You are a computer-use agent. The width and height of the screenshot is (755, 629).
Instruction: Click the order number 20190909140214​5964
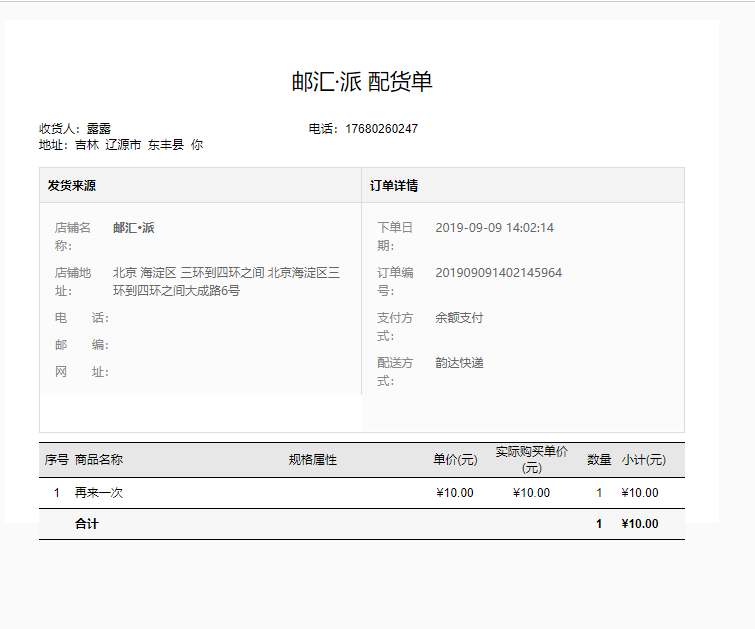[x=498, y=273]
